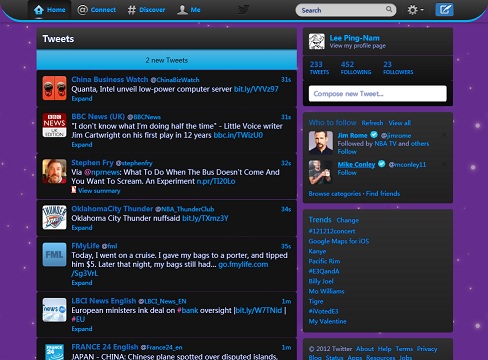Open the Home tab
488x360 pixels.
click(49, 10)
